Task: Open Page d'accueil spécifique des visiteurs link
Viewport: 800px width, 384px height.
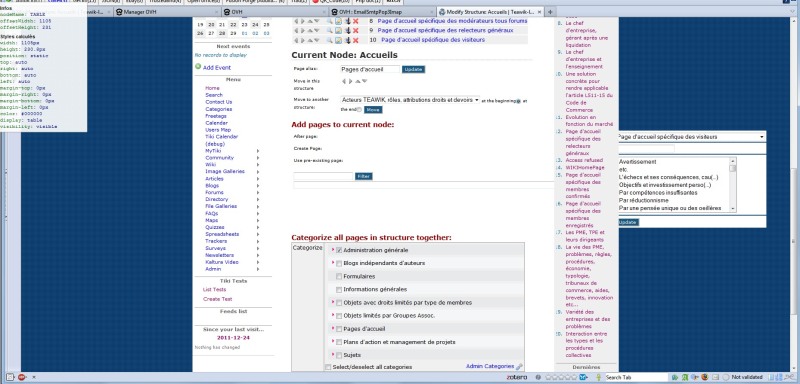Action: click(433, 40)
